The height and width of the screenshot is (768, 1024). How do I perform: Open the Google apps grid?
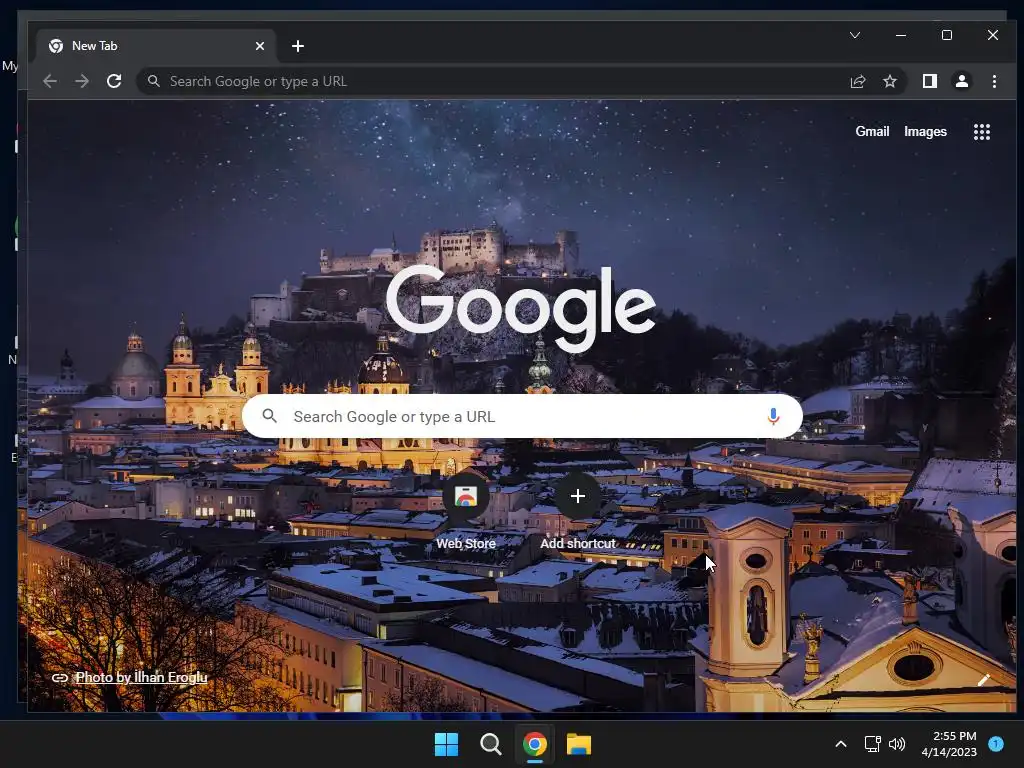982,132
